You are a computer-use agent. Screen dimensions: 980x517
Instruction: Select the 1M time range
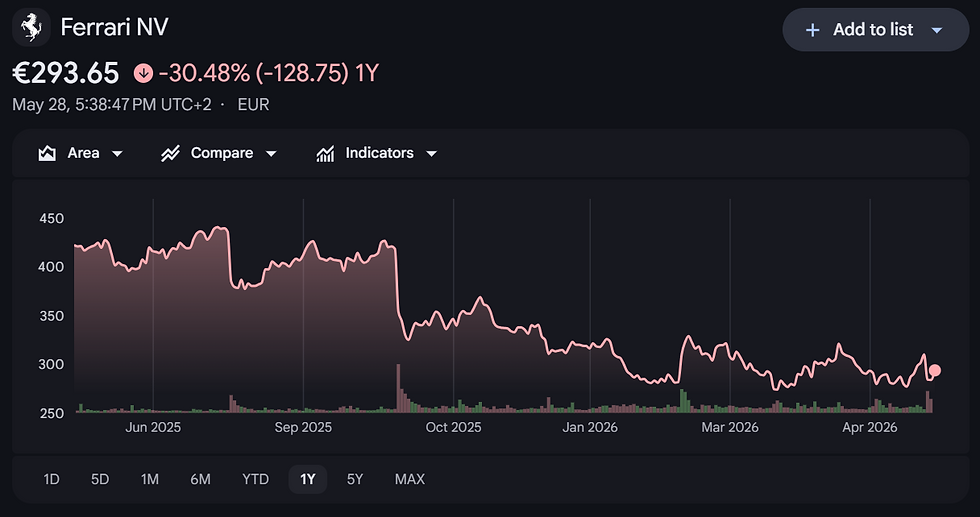[149, 479]
